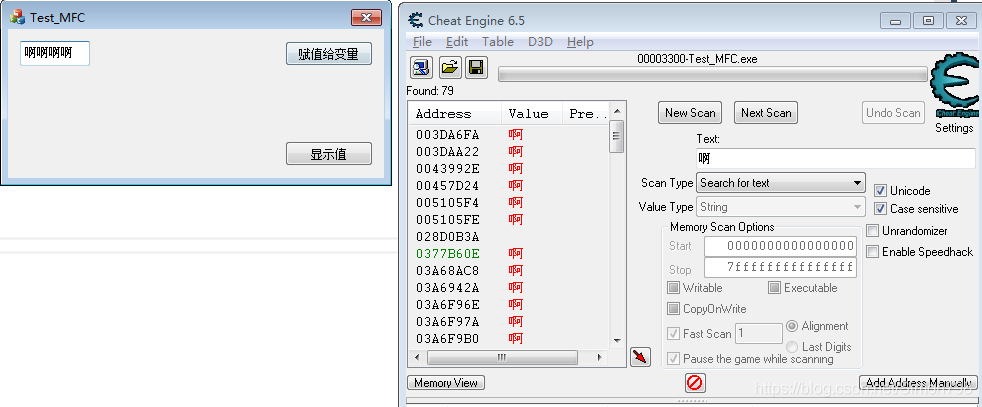
Task: Select green address 0377B60E row
Action: [509, 254]
